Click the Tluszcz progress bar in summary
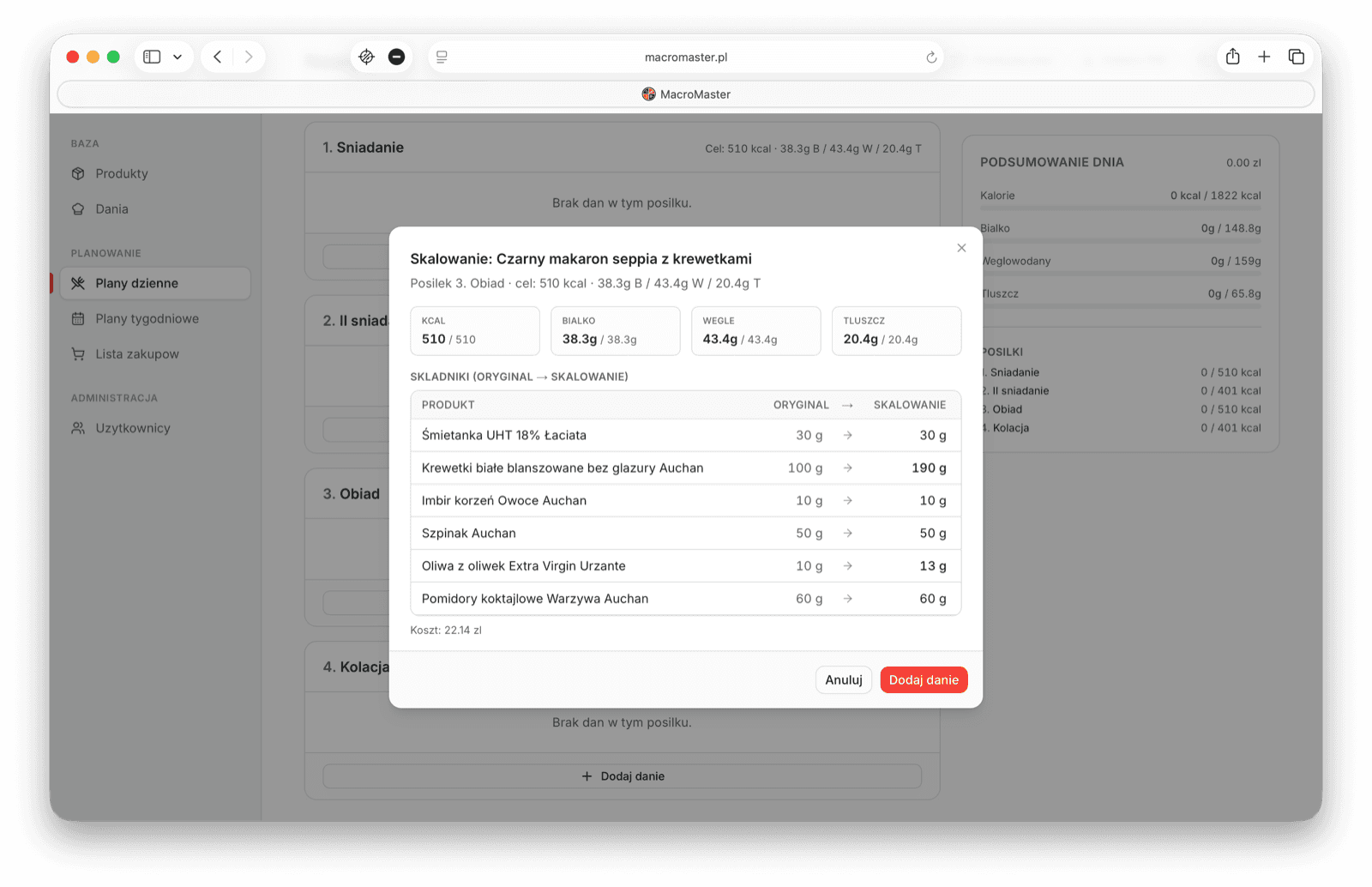This screenshot has width=1372, height=887. [x=1121, y=305]
